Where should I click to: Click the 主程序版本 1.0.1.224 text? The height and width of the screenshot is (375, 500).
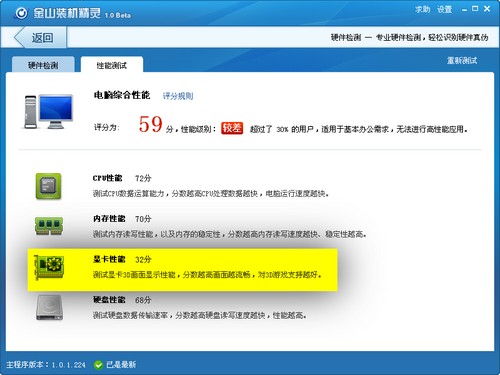click(46, 365)
